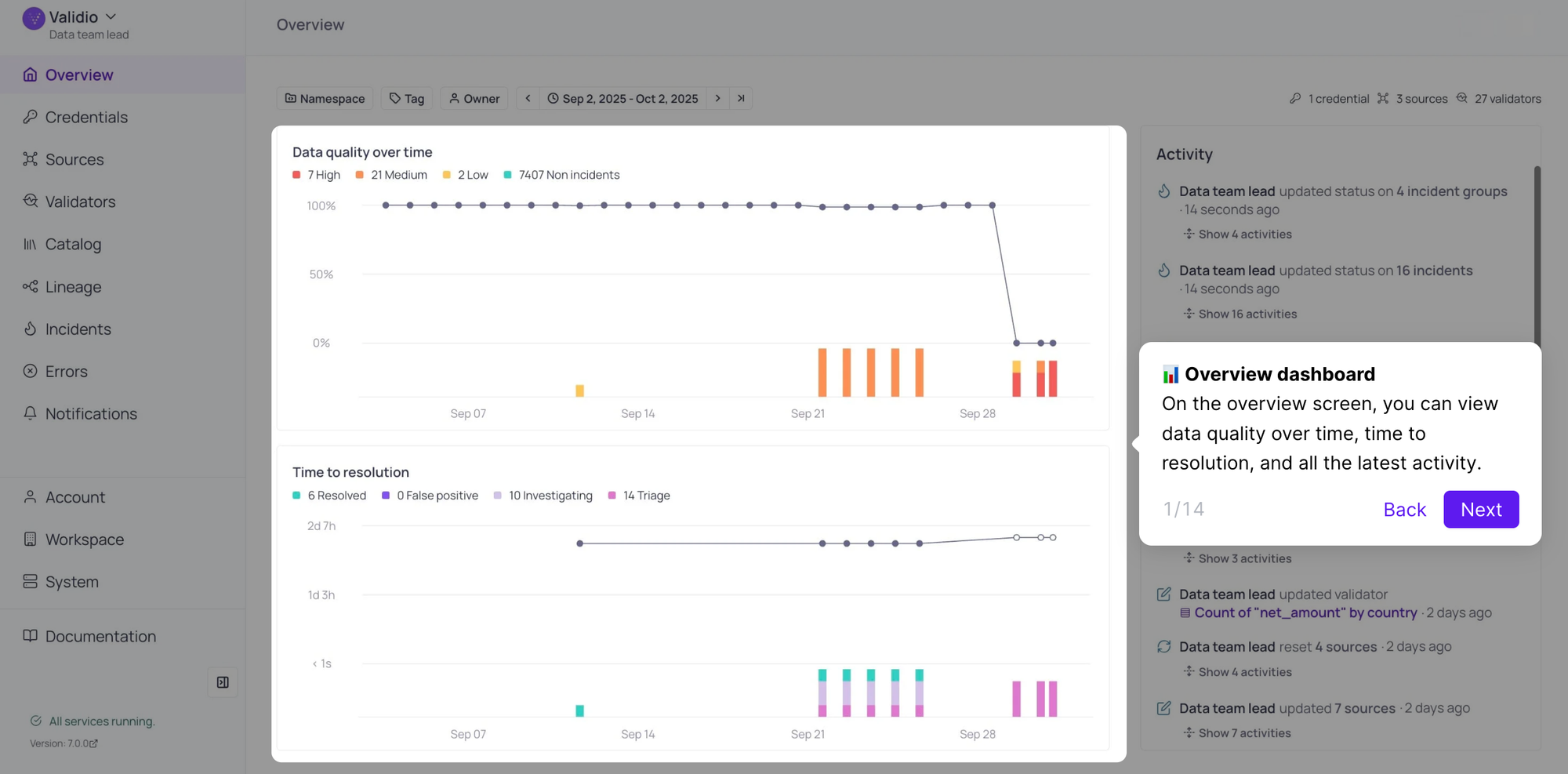Toggle the 6 Resolved legend entry

[x=329, y=496]
